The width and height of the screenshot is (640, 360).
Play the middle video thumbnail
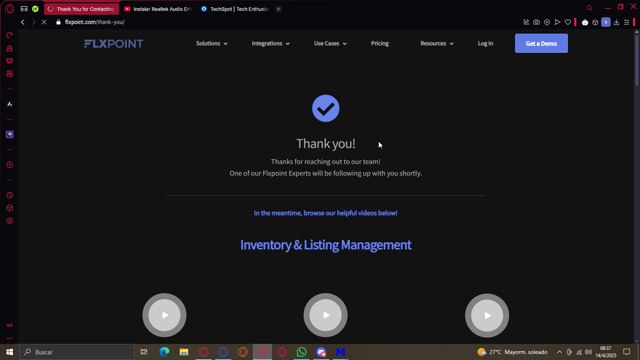click(x=325, y=315)
